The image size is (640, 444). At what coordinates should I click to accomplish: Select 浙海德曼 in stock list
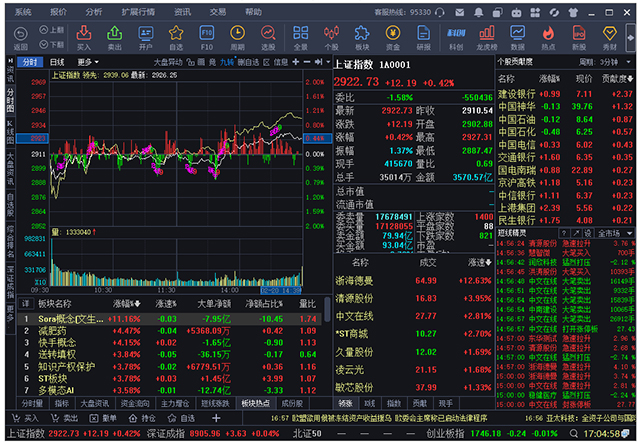point(413,281)
